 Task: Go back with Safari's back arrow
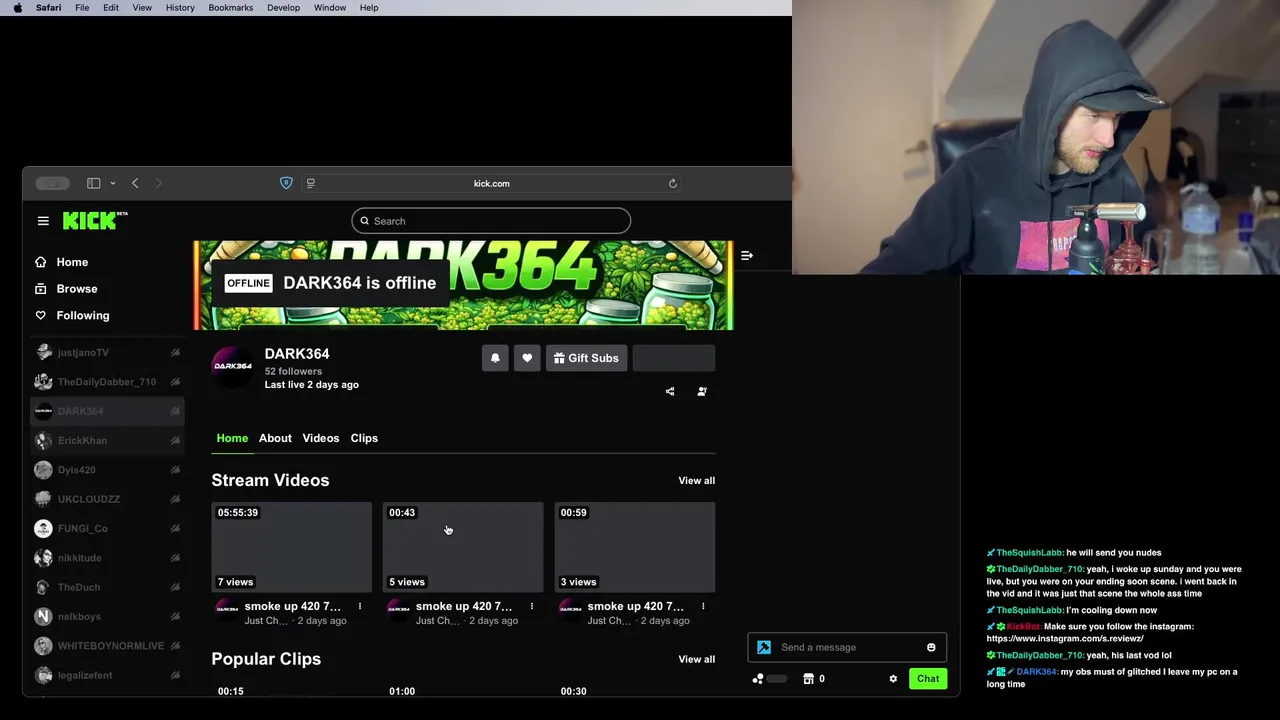point(135,183)
